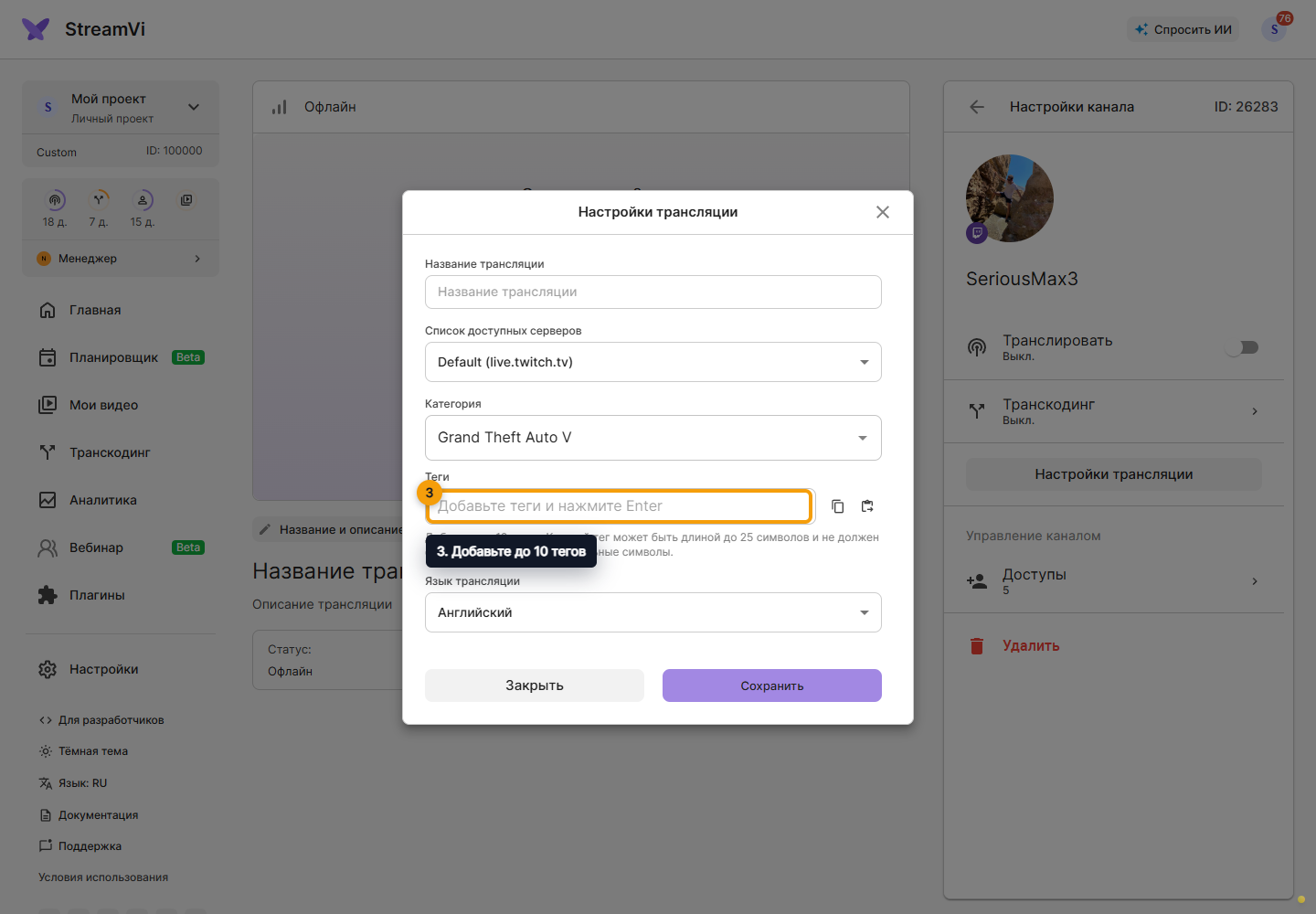This screenshot has width=1316, height=914.
Task: Expand the Мой проект selector chevron
Action: point(194,107)
